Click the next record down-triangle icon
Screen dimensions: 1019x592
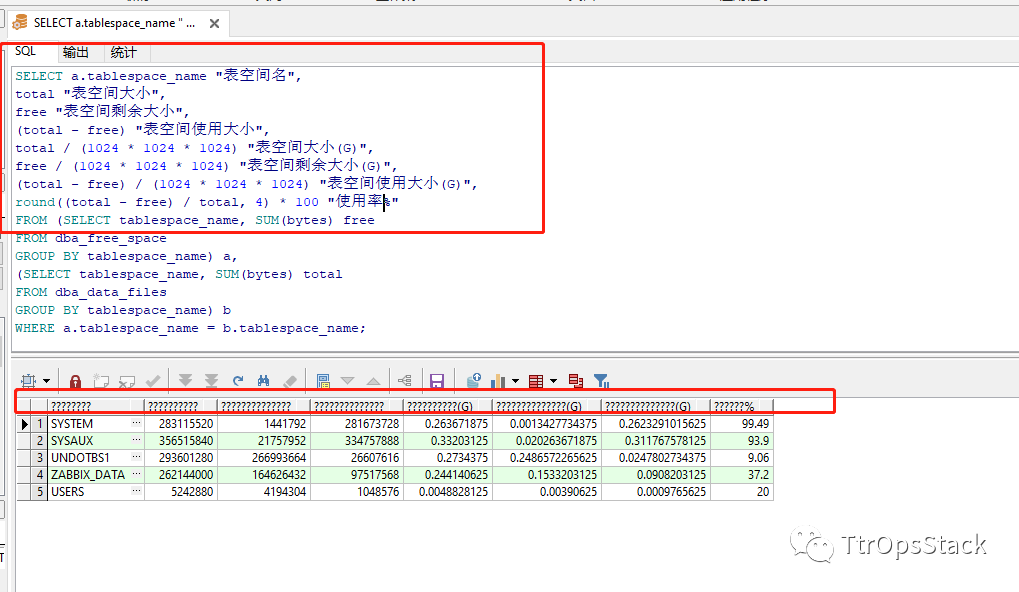pos(348,381)
